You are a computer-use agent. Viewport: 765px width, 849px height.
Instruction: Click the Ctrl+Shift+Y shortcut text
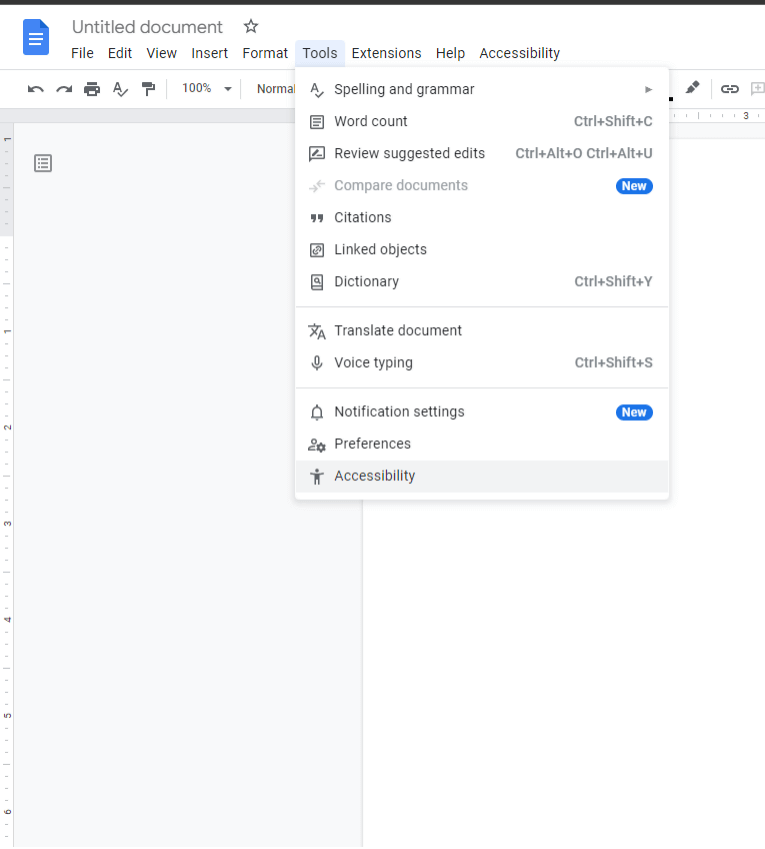[x=613, y=282]
